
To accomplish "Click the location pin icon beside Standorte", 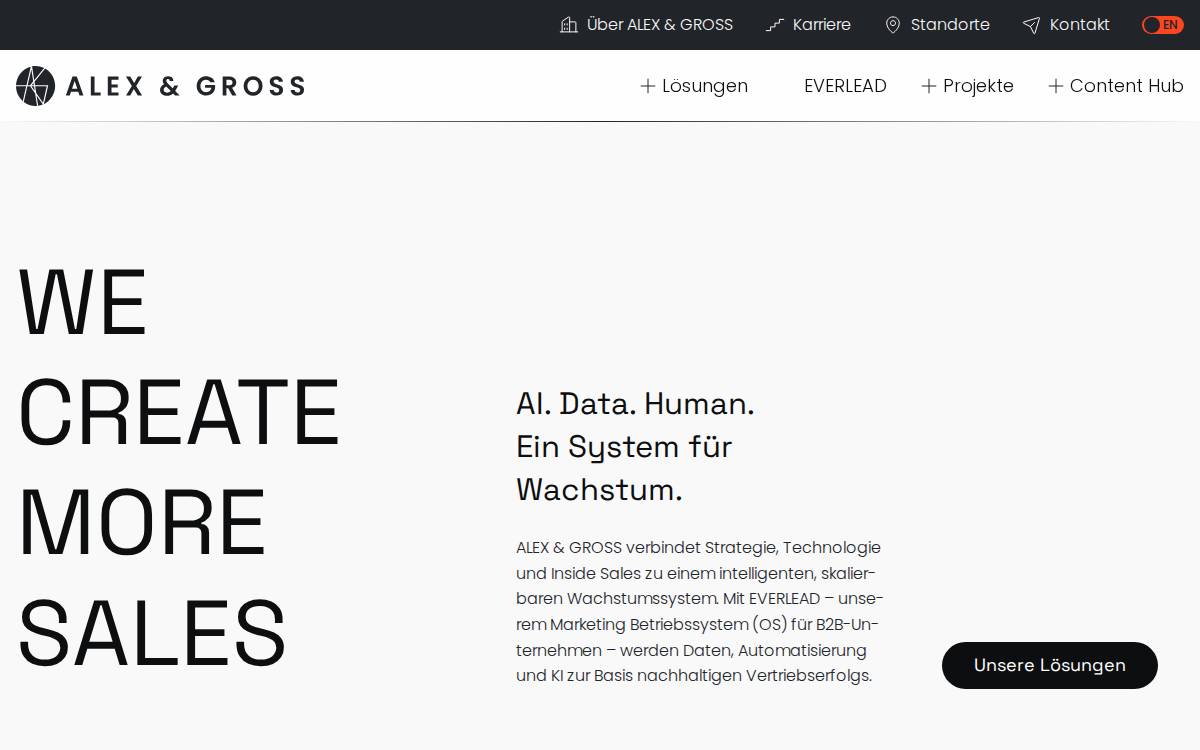I will (x=893, y=25).
